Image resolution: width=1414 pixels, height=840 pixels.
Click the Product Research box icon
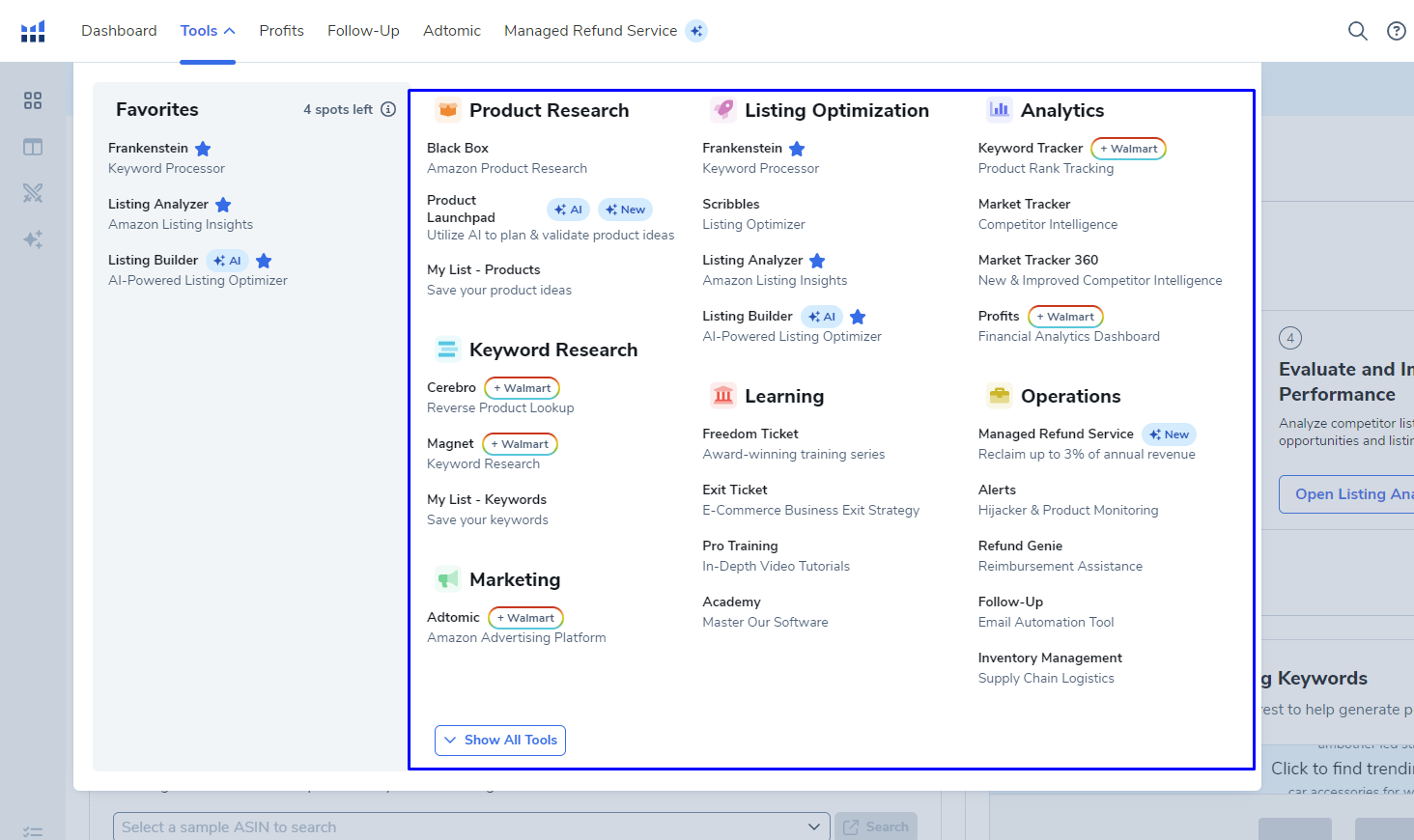[447, 110]
